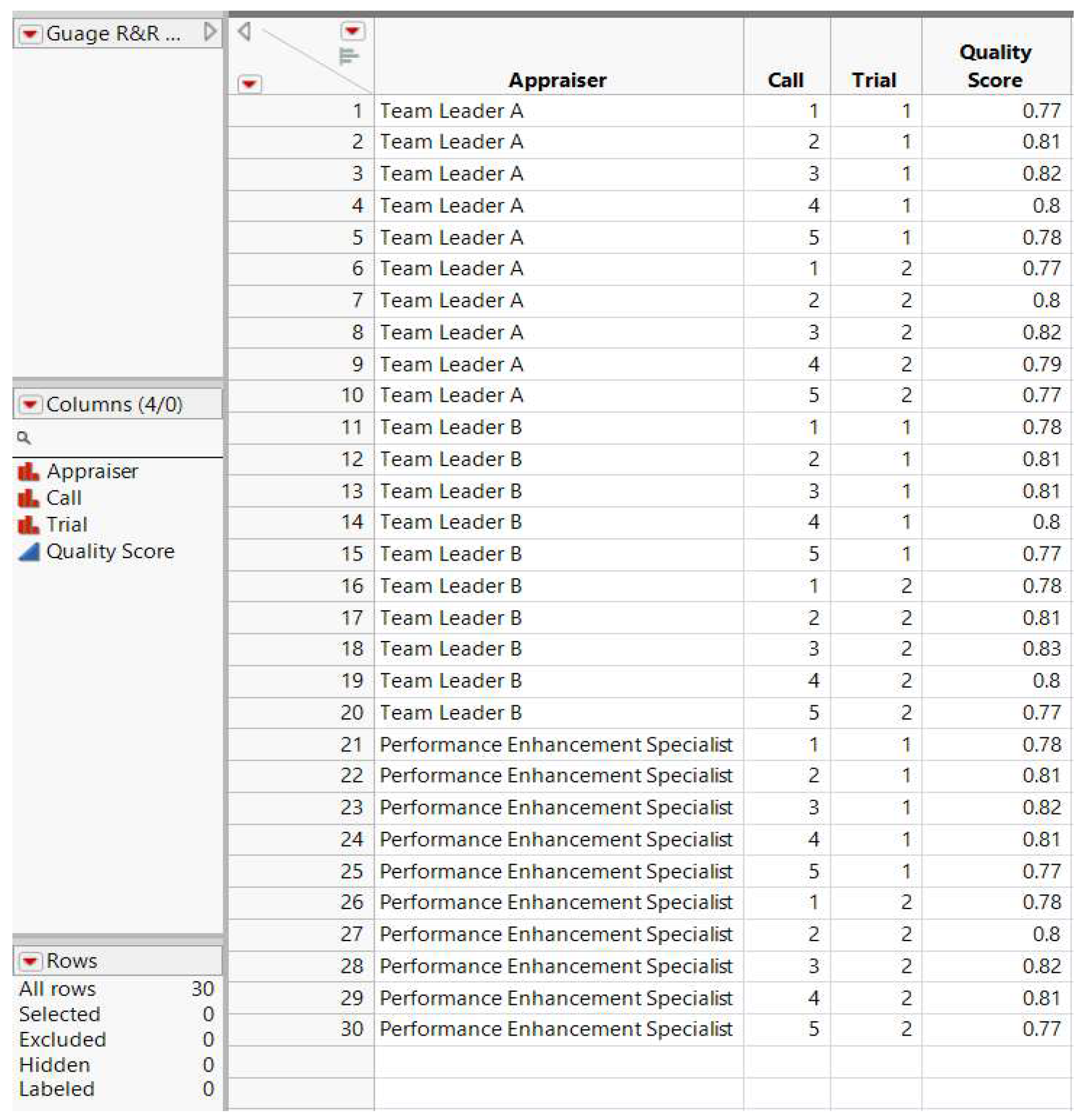Select the Trial column header
Viewport: 1079px width, 1120px height.
(x=874, y=80)
